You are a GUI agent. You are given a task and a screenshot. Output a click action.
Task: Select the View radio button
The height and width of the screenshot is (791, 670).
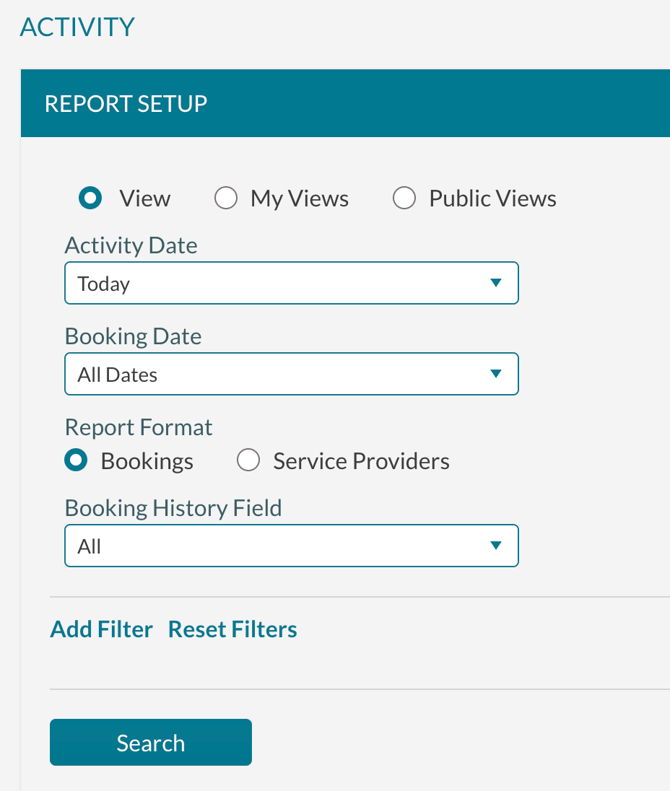pyautogui.click(x=90, y=198)
